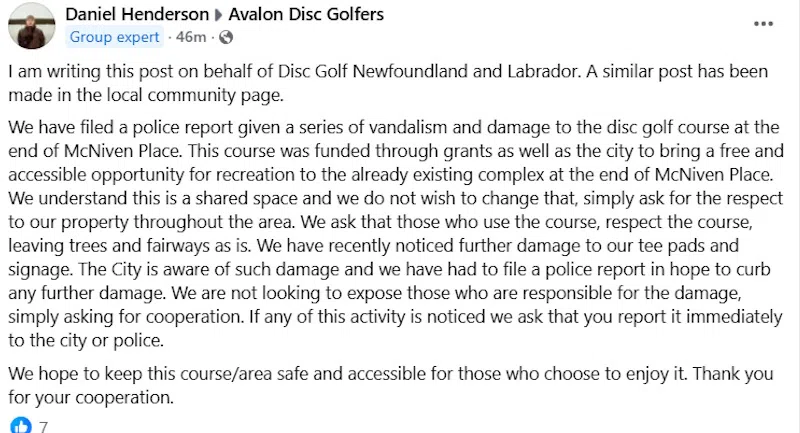Click the Group expert badge

point(115,38)
